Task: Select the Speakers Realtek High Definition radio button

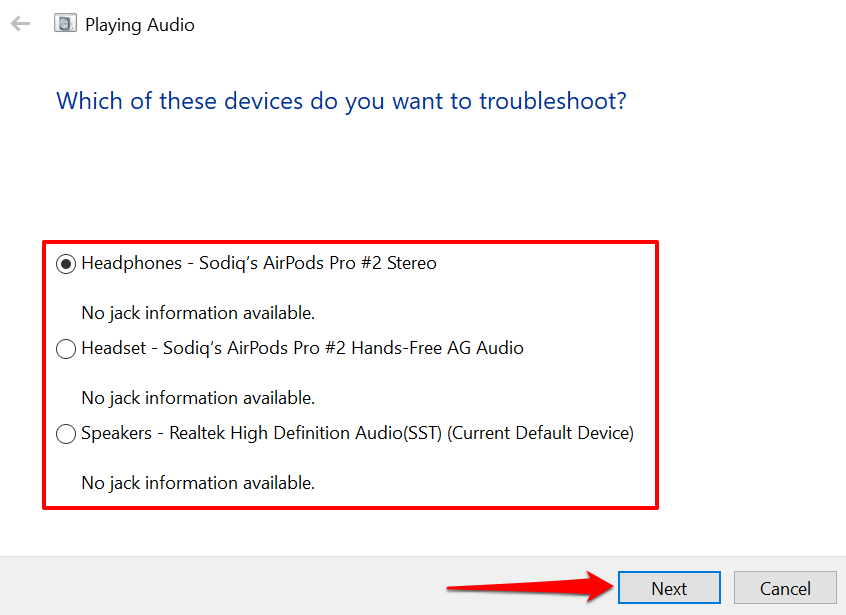Action: click(x=66, y=434)
